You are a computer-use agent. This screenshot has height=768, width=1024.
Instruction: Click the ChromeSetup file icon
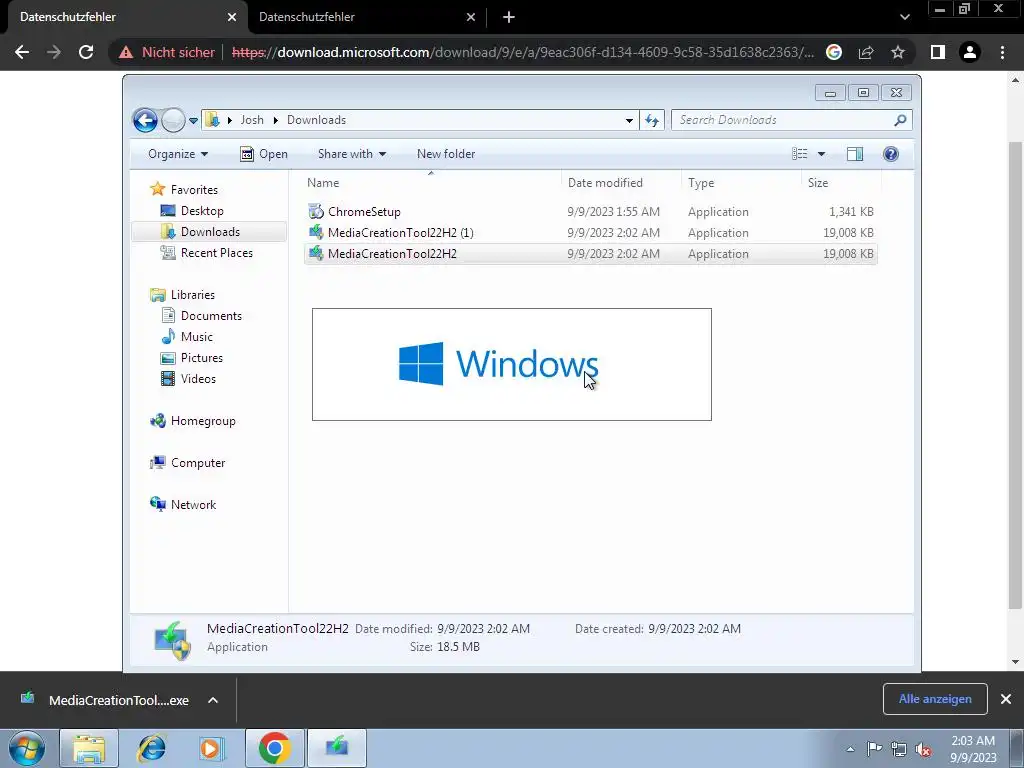point(316,212)
